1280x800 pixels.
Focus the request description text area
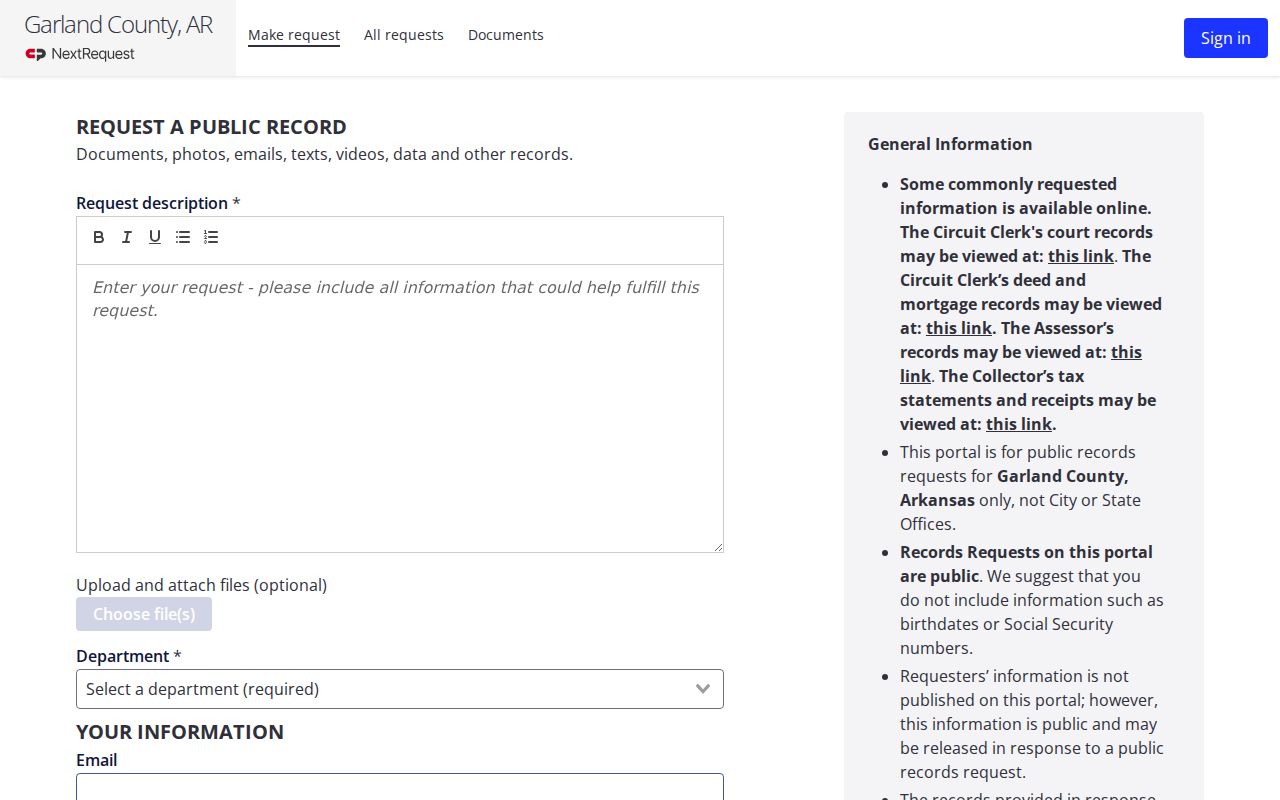click(400, 408)
